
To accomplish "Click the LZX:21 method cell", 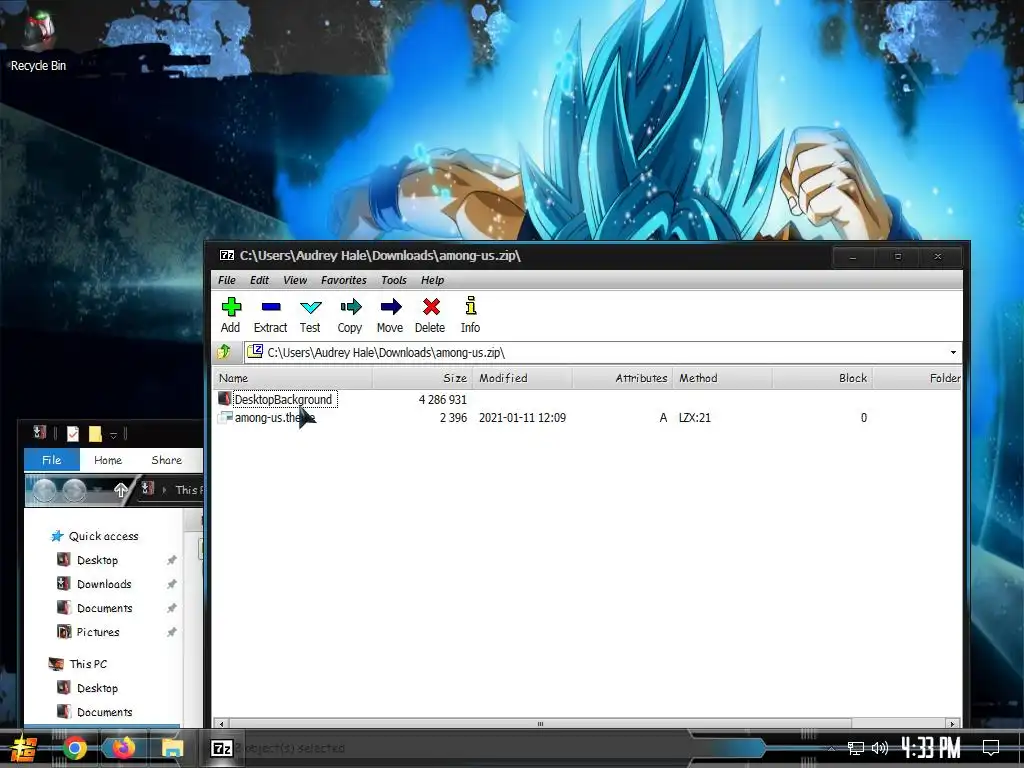I will click(695, 417).
